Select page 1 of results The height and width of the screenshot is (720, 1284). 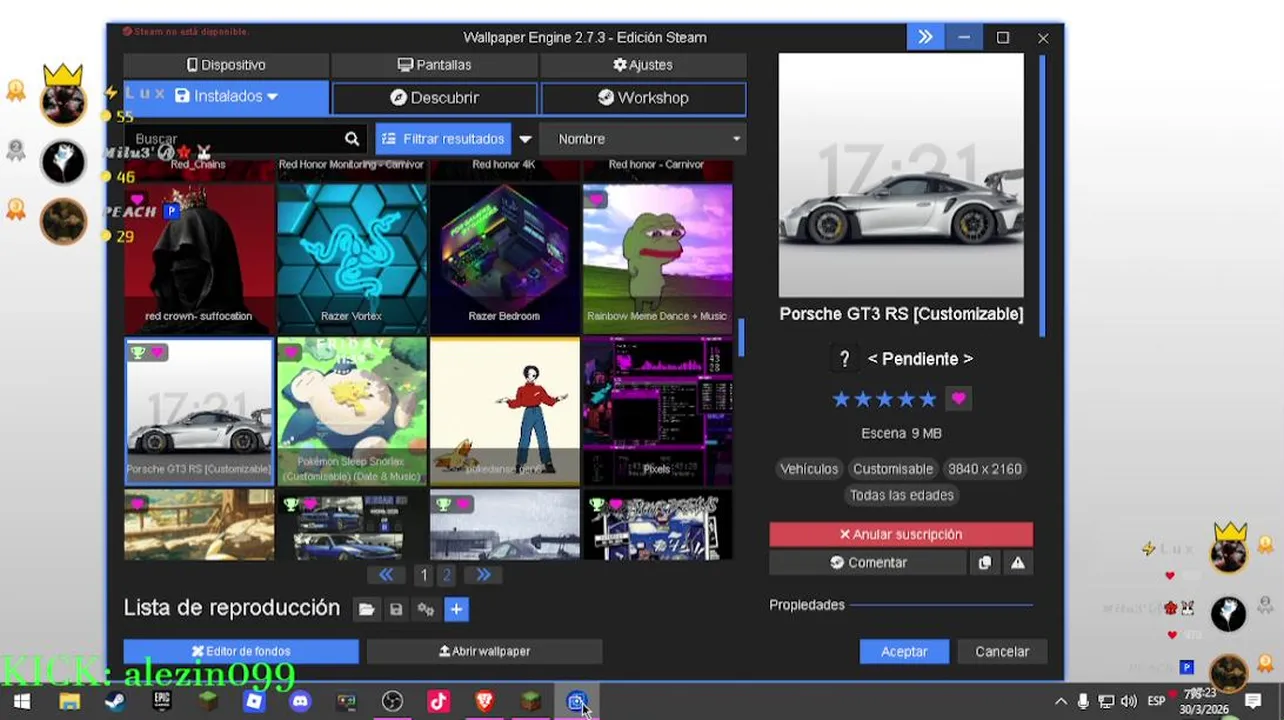click(424, 575)
